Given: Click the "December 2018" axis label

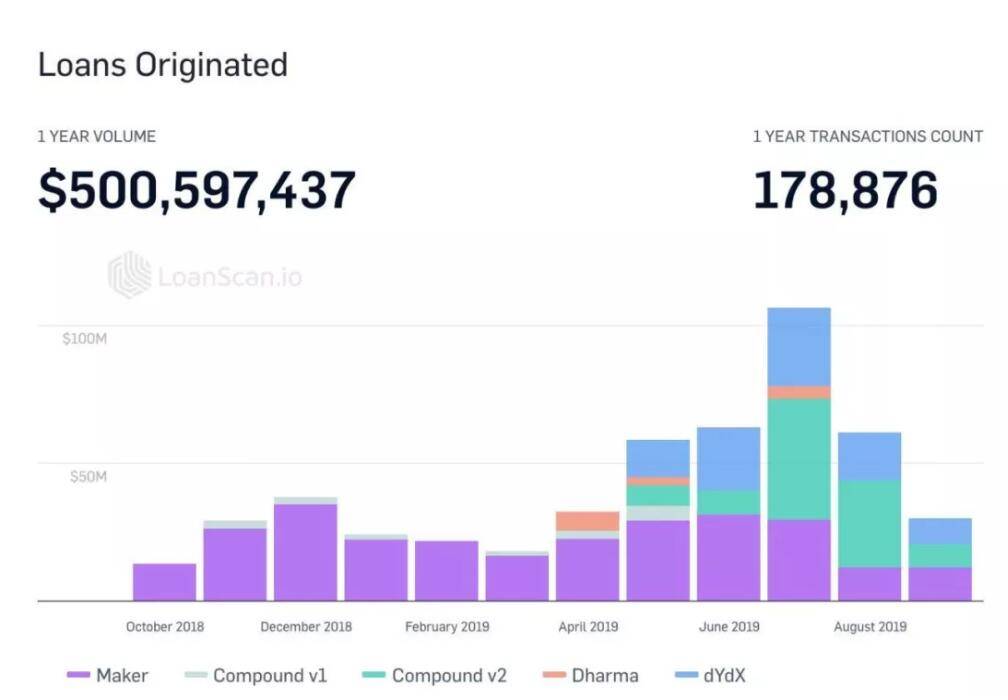Looking at the screenshot, I should 306,627.
